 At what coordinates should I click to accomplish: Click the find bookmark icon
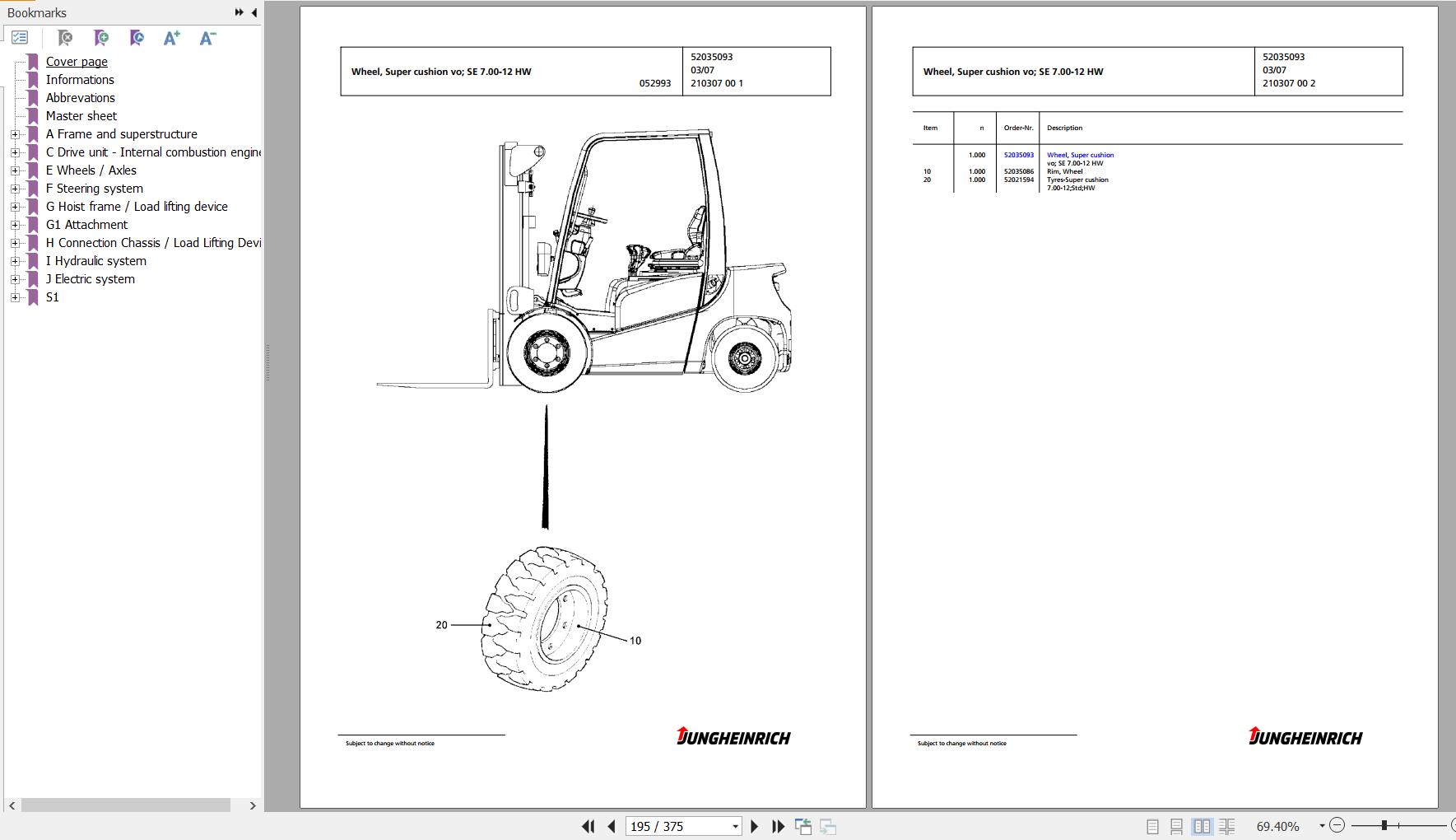pos(137,38)
